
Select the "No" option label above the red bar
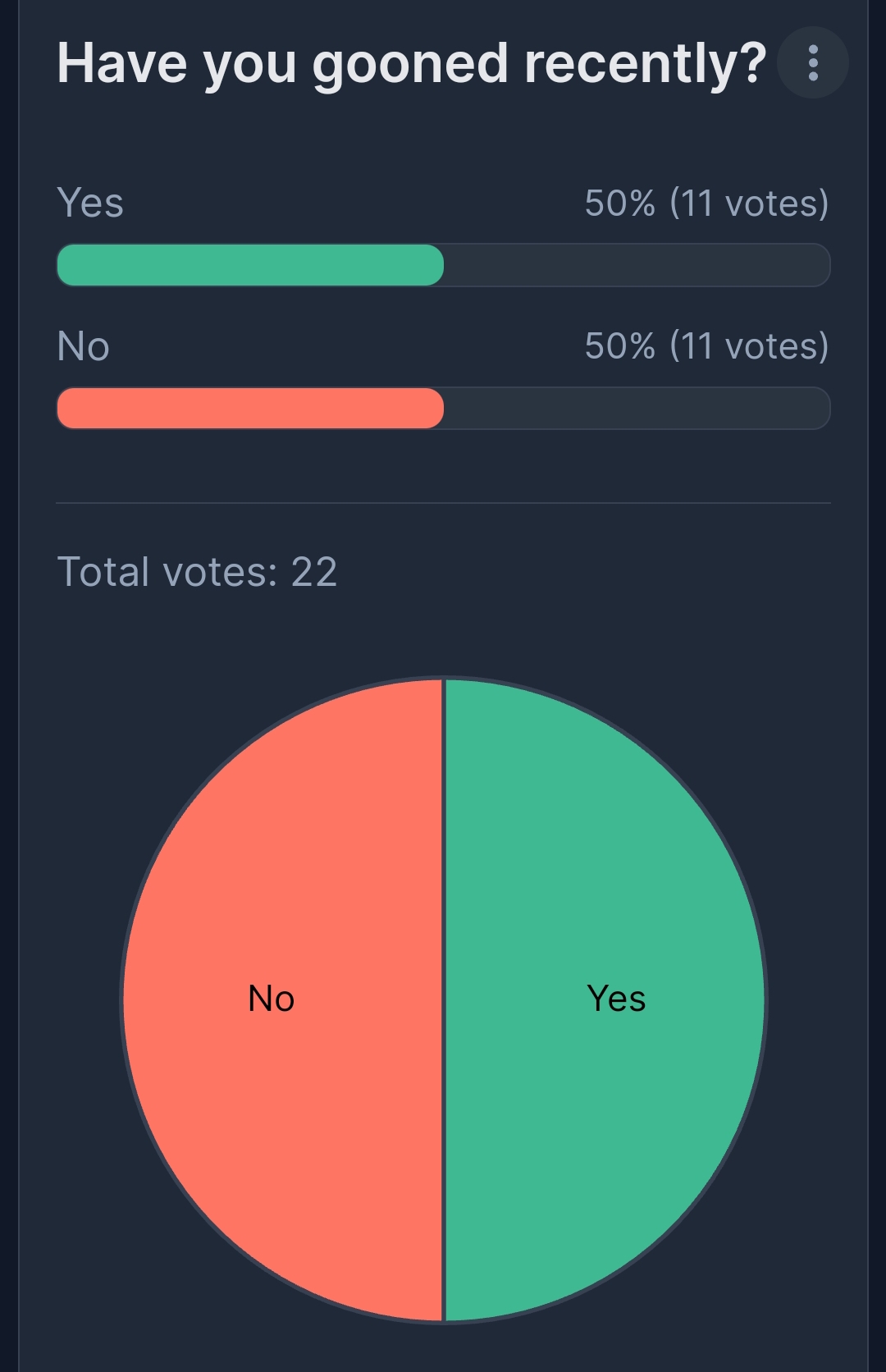(x=83, y=345)
